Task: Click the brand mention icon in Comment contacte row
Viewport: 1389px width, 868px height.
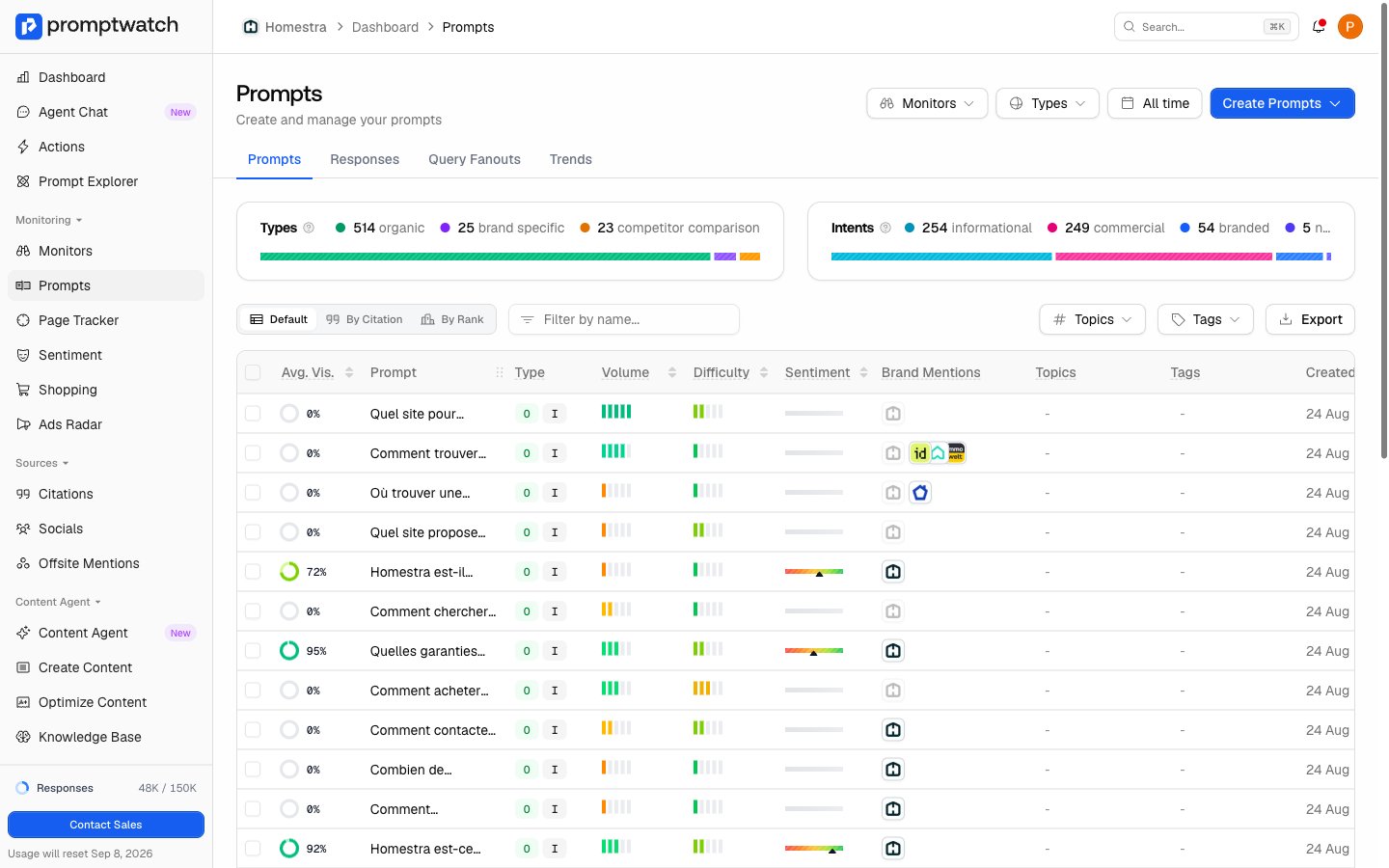Action: [893, 730]
